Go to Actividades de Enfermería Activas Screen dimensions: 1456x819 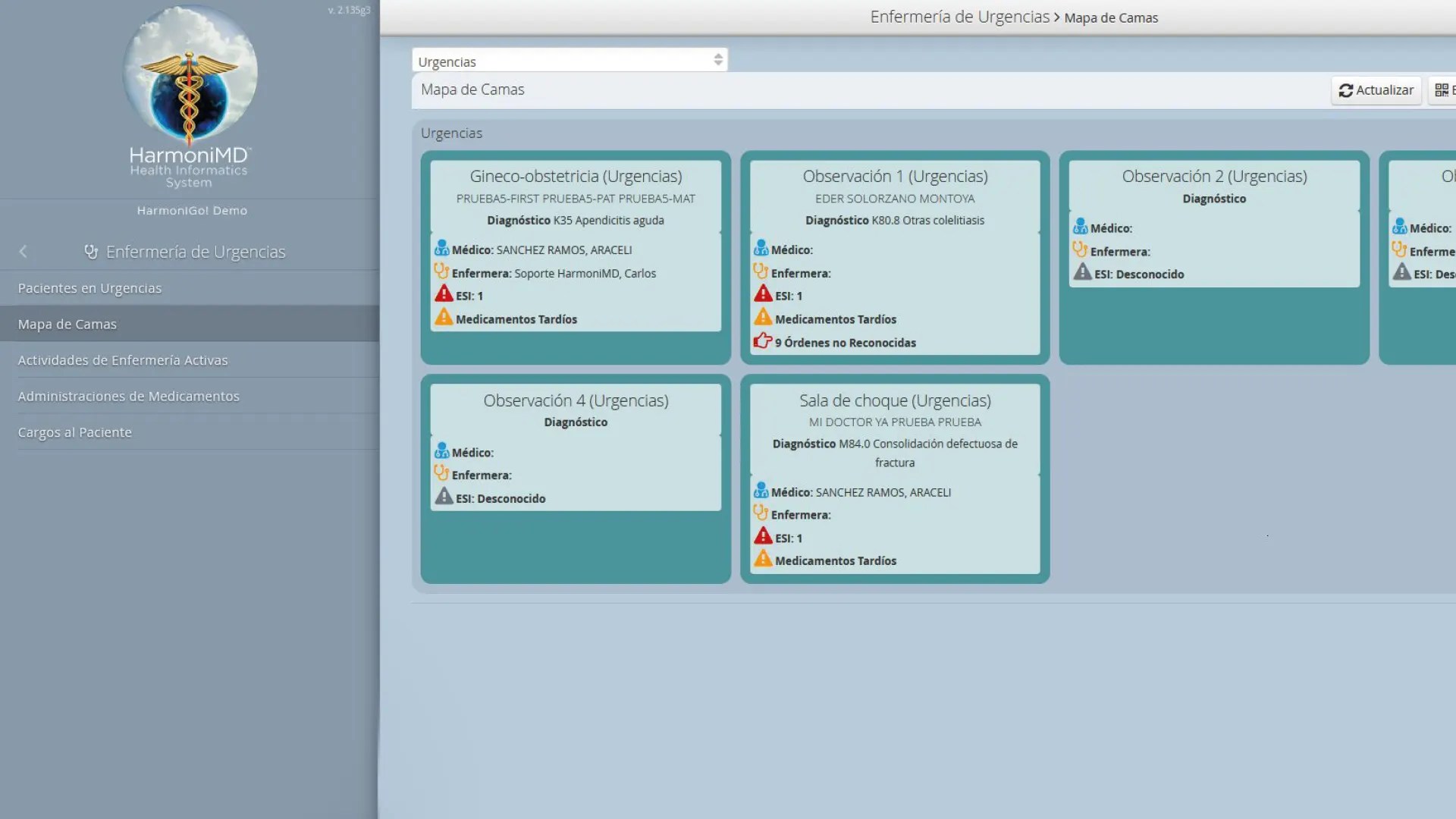(x=123, y=360)
